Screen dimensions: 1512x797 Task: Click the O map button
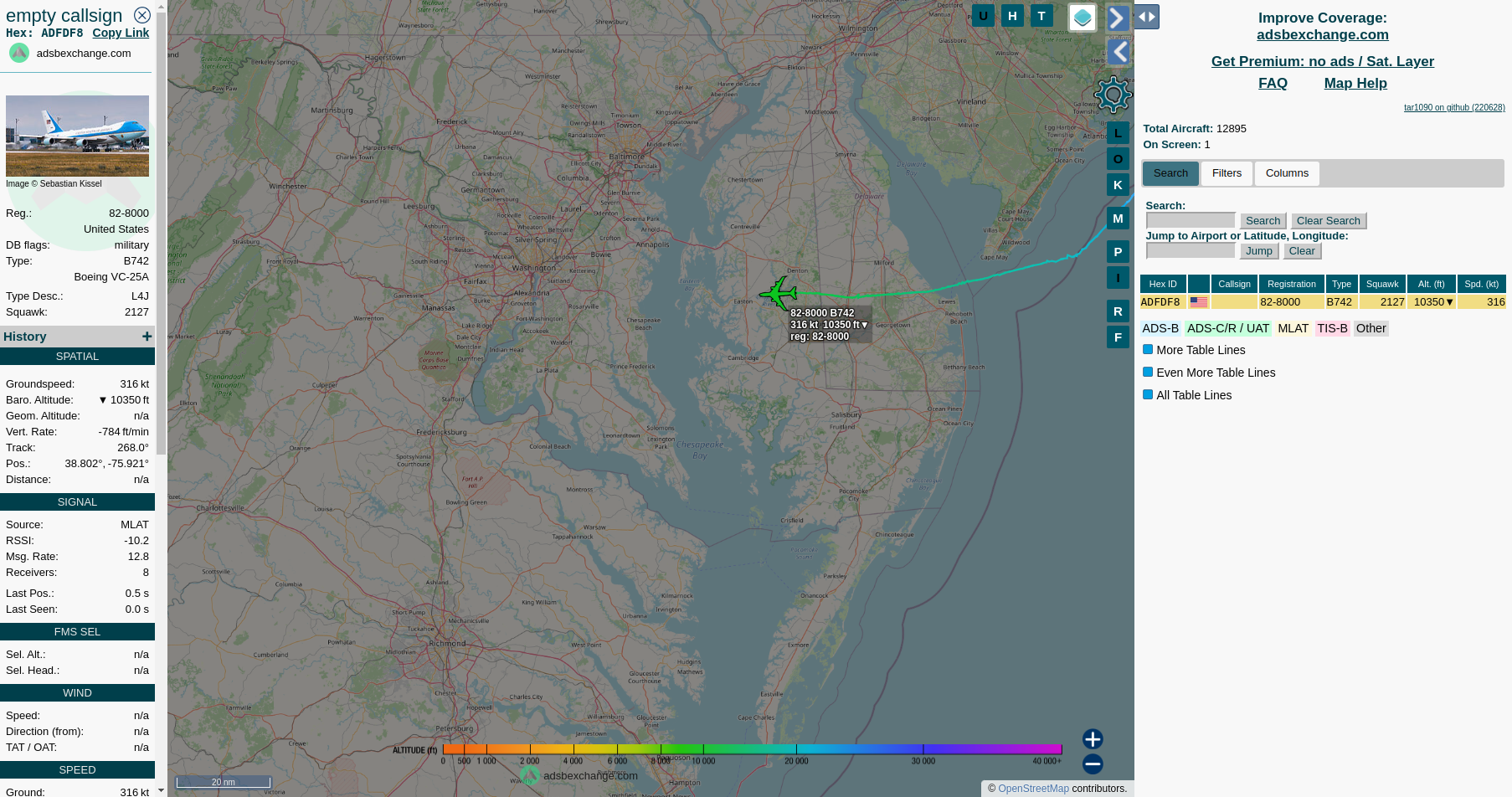pyautogui.click(x=1118, y=159)
